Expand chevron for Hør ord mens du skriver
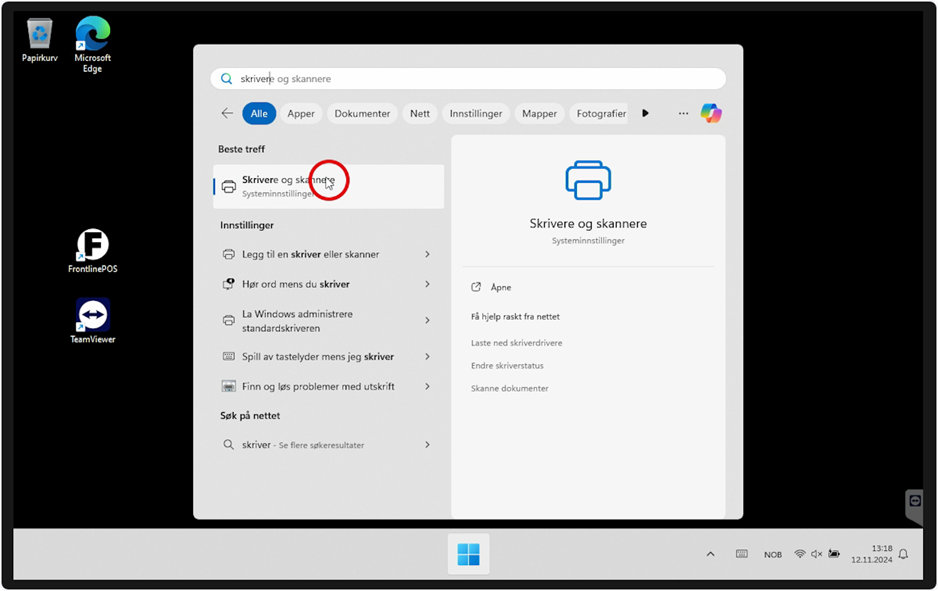Viewport: 938px width, 591px height. click(x=427, y=284)
